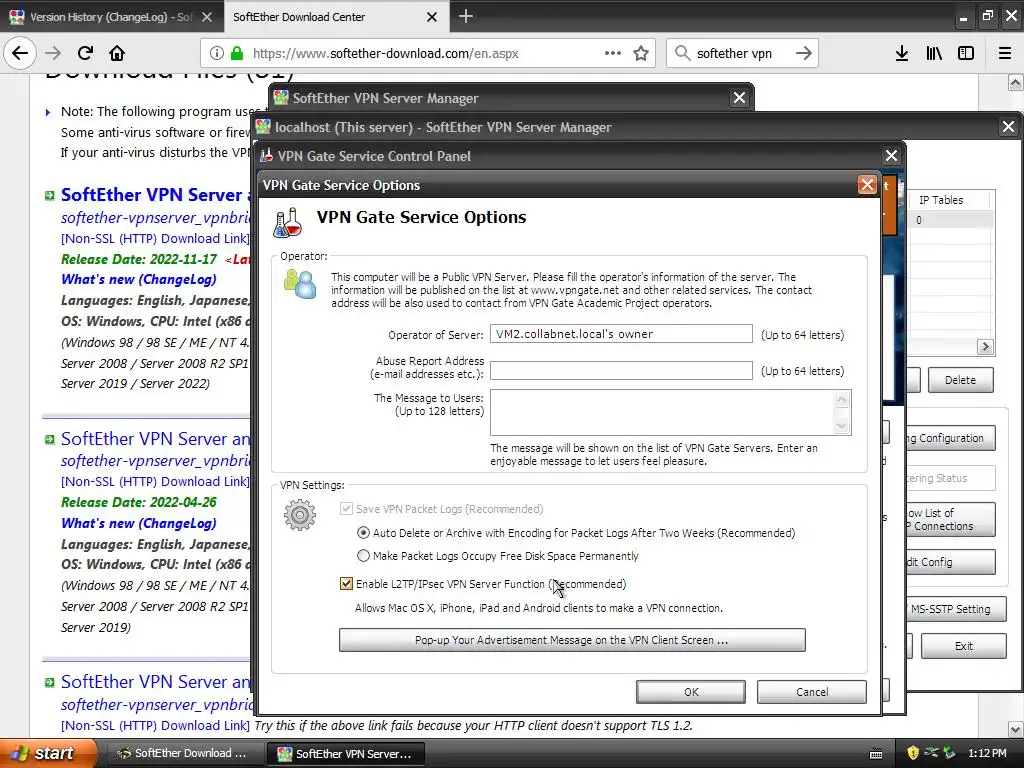Viewport: 1024px width, 768px height.
Task: Click first Non-SSL (HTTP) Download Link
Action: point(155,239)
